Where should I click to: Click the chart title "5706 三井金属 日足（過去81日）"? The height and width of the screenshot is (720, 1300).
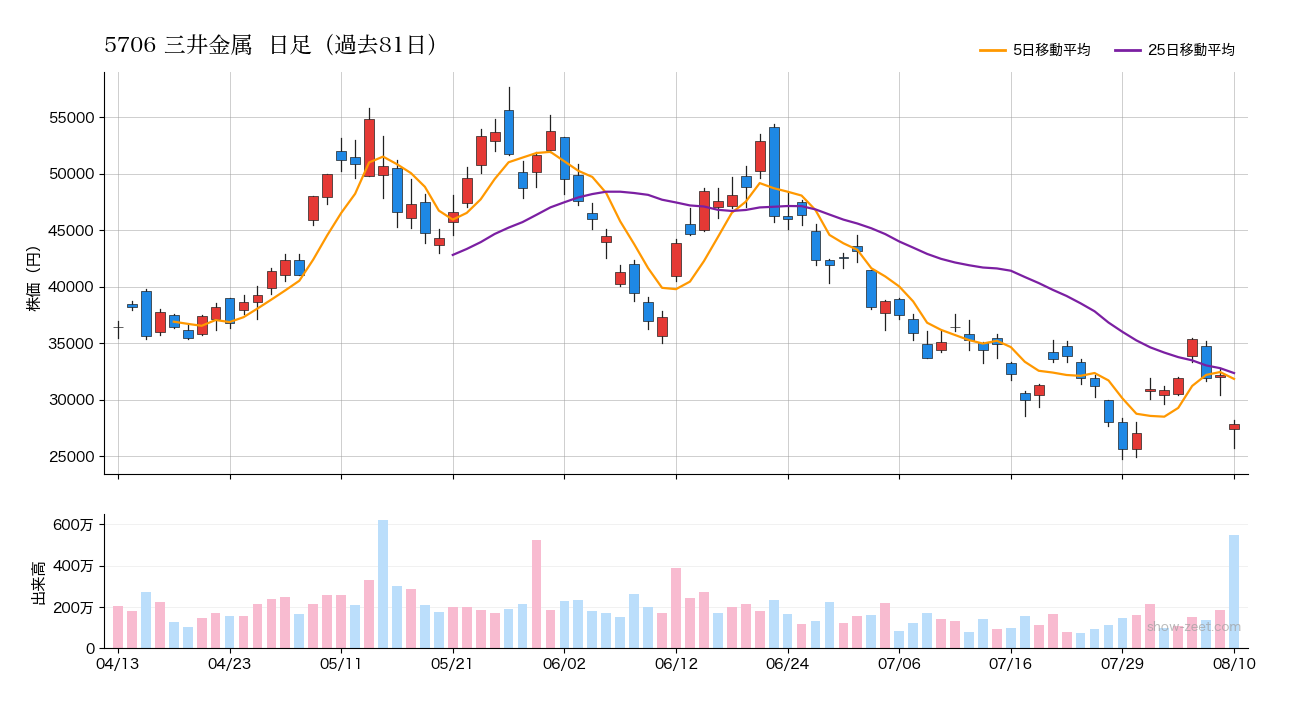(x=271, y=46)
